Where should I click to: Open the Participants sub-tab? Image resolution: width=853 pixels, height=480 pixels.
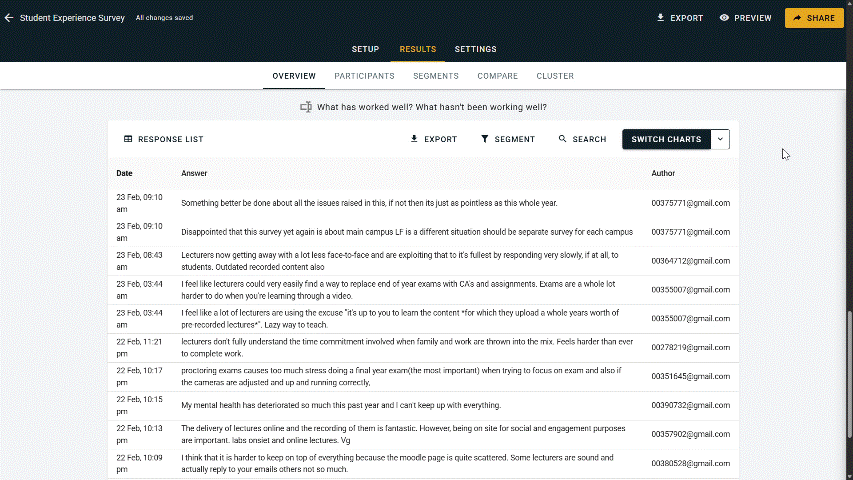pyautogui.click(x=364, y=76)
